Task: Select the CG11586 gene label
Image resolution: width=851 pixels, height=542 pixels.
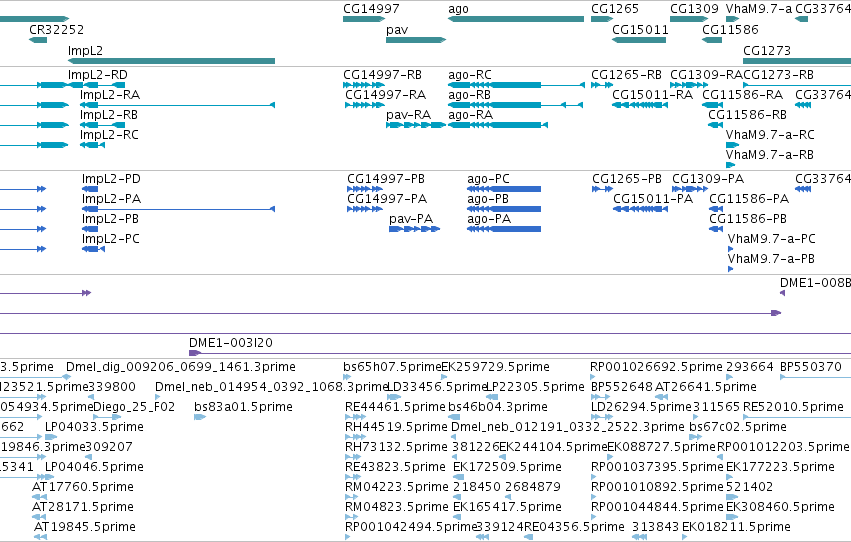Action: click(x=730, y=29)
